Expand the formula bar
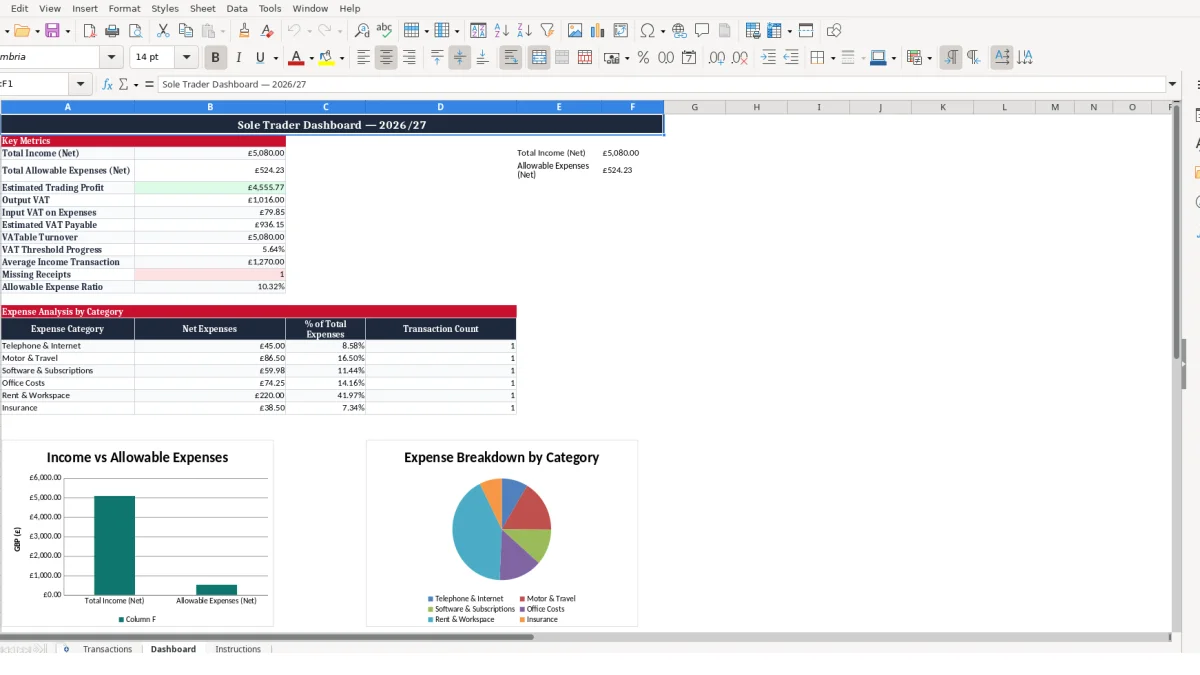The width and height of the screenshot is (1200, 675). point(1173,85)
